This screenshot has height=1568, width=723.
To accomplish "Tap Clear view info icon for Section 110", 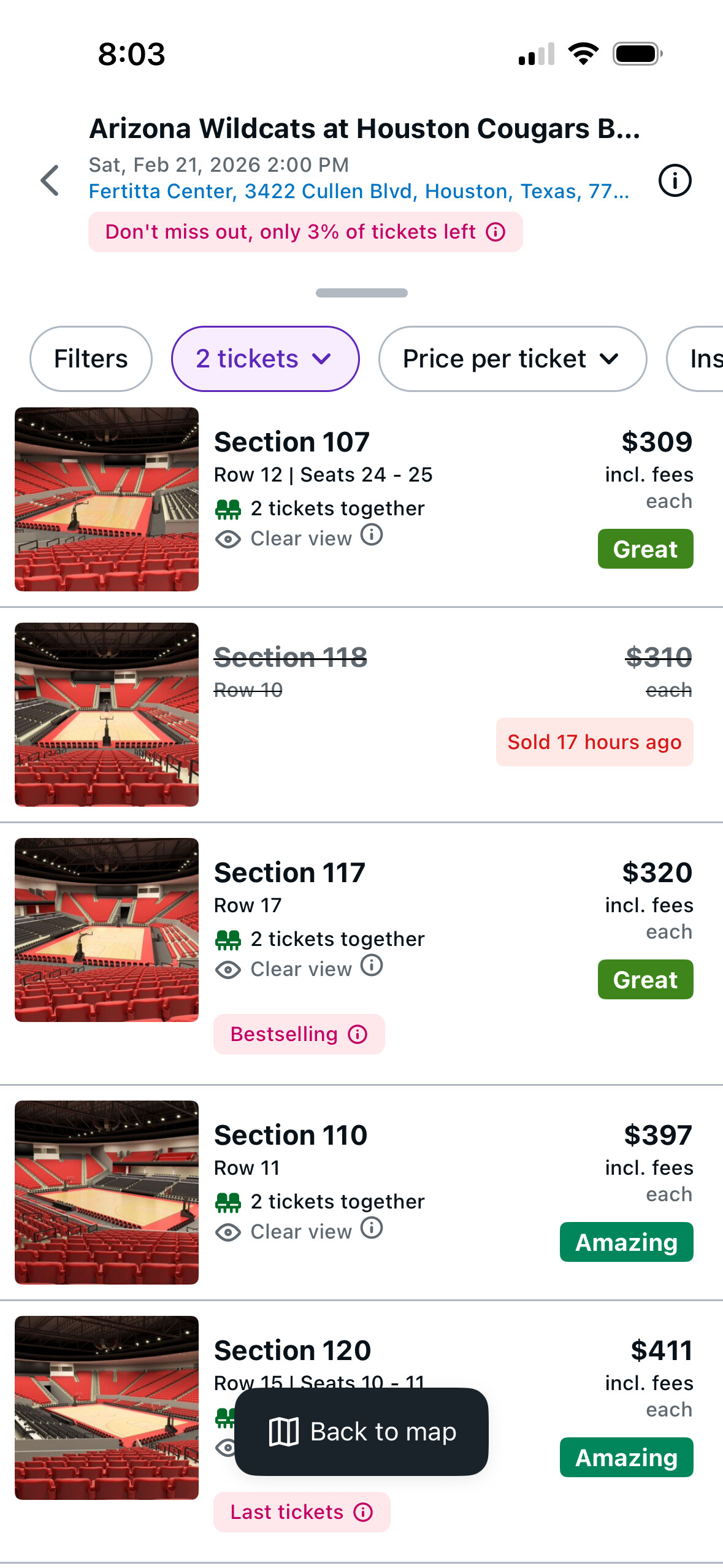I will (x=372, y=1228).
